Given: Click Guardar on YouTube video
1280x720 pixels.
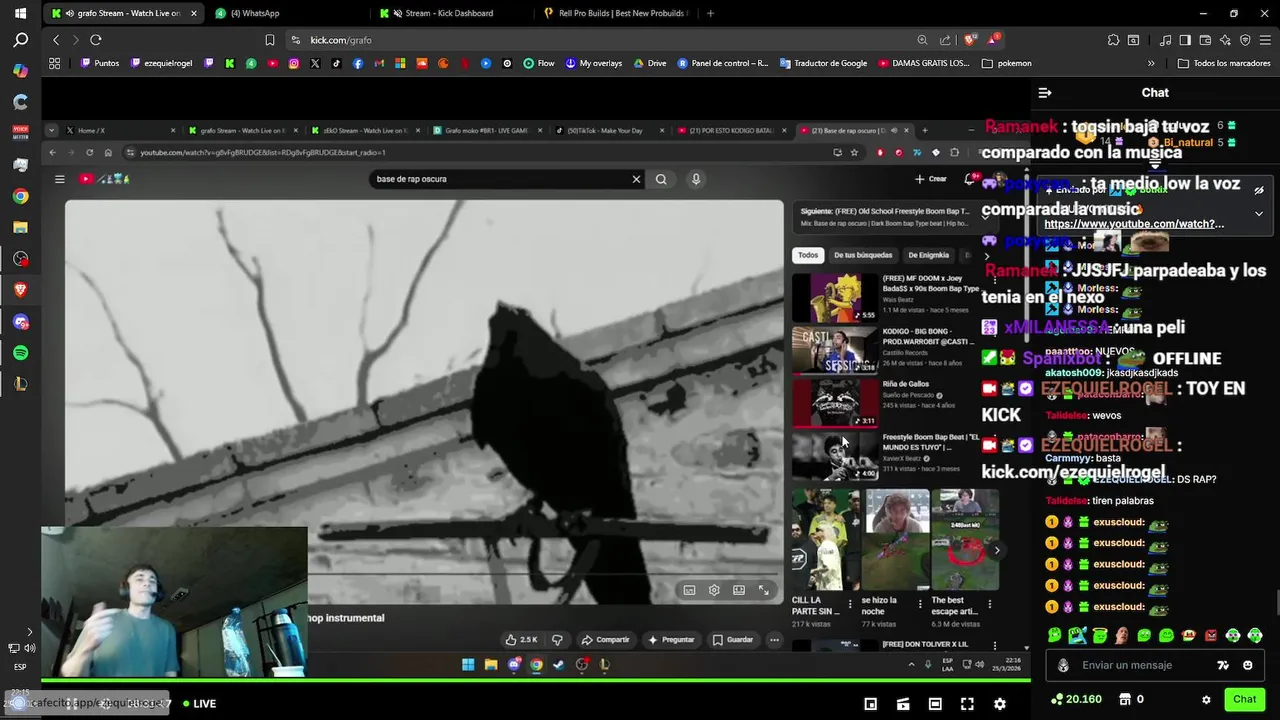Looking at the screenshot, I should 733,640.
